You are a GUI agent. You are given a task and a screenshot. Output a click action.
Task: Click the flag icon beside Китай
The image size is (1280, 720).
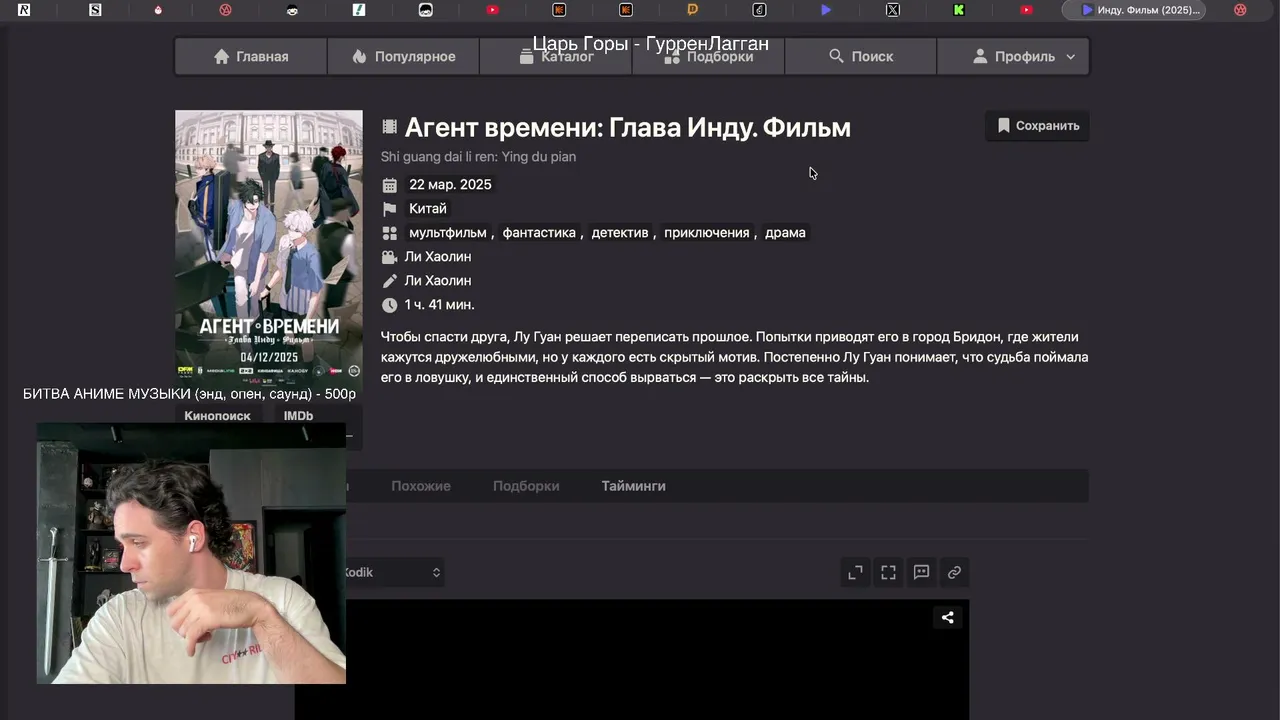click(389, 209)
